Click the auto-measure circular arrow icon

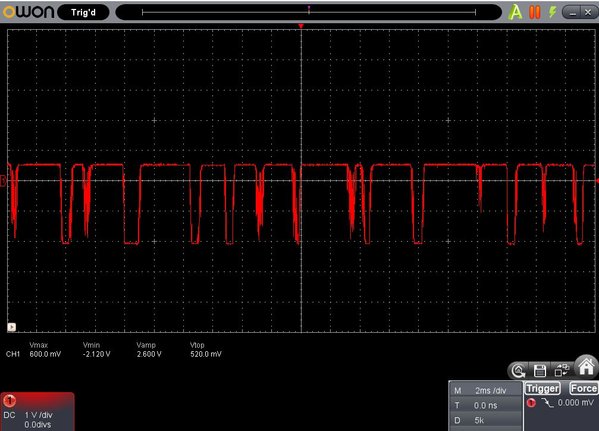point(519,371)
